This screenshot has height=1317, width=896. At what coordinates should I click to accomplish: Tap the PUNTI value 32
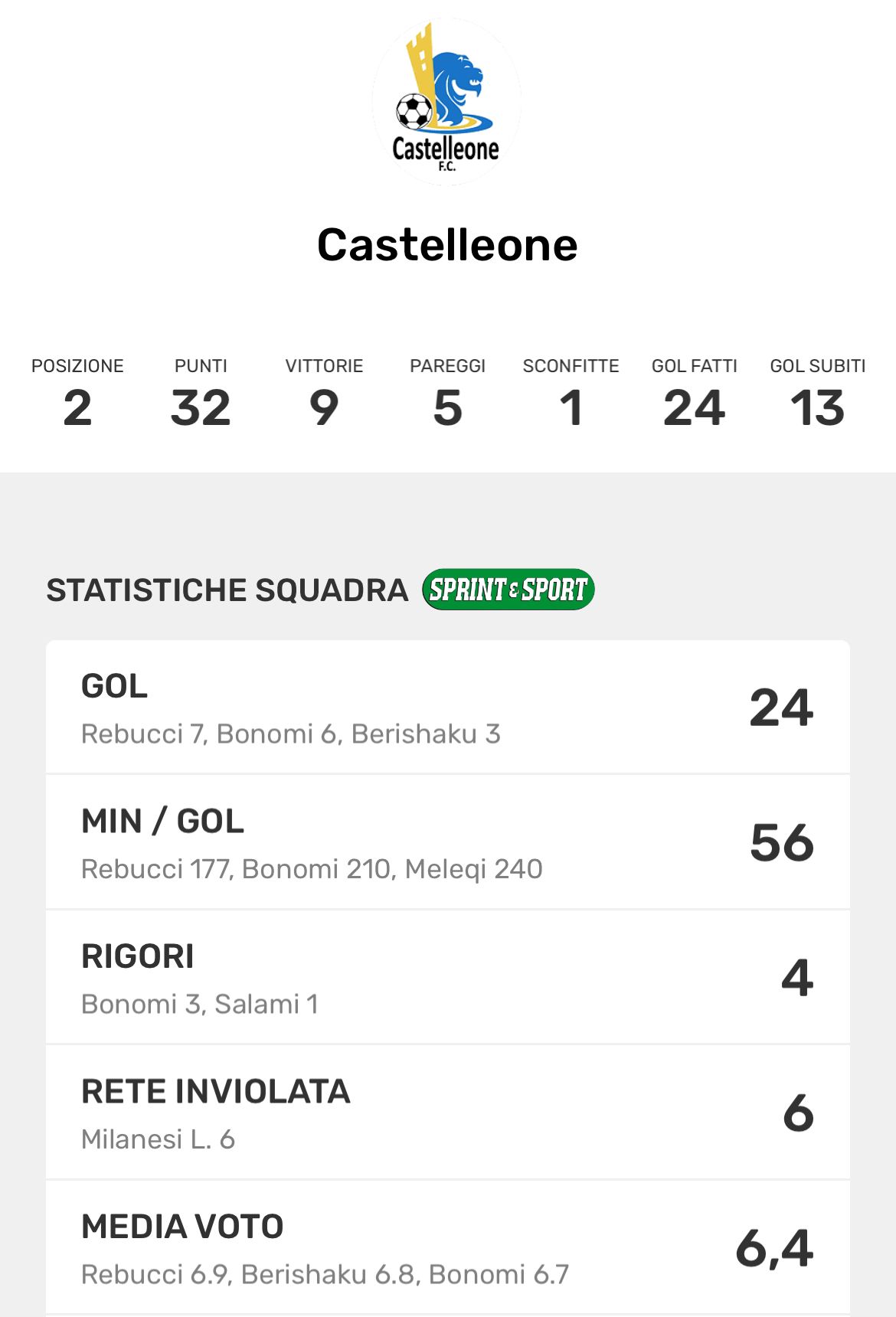point(201,407)
